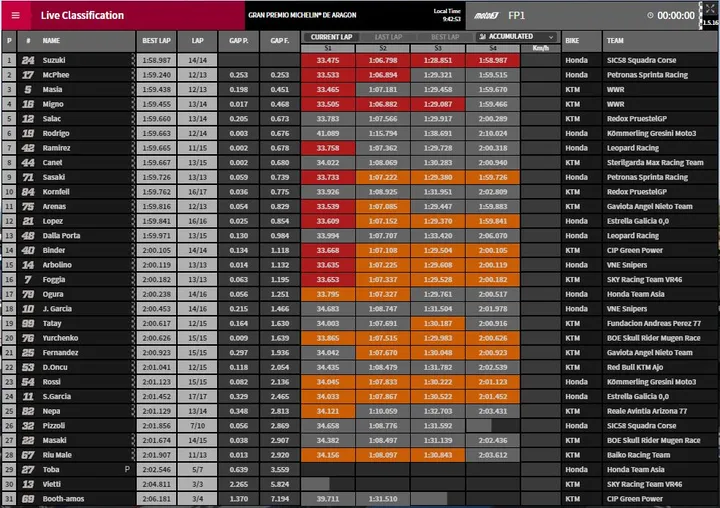
Task: Click the S4 sector header
Action: (493, 48)
